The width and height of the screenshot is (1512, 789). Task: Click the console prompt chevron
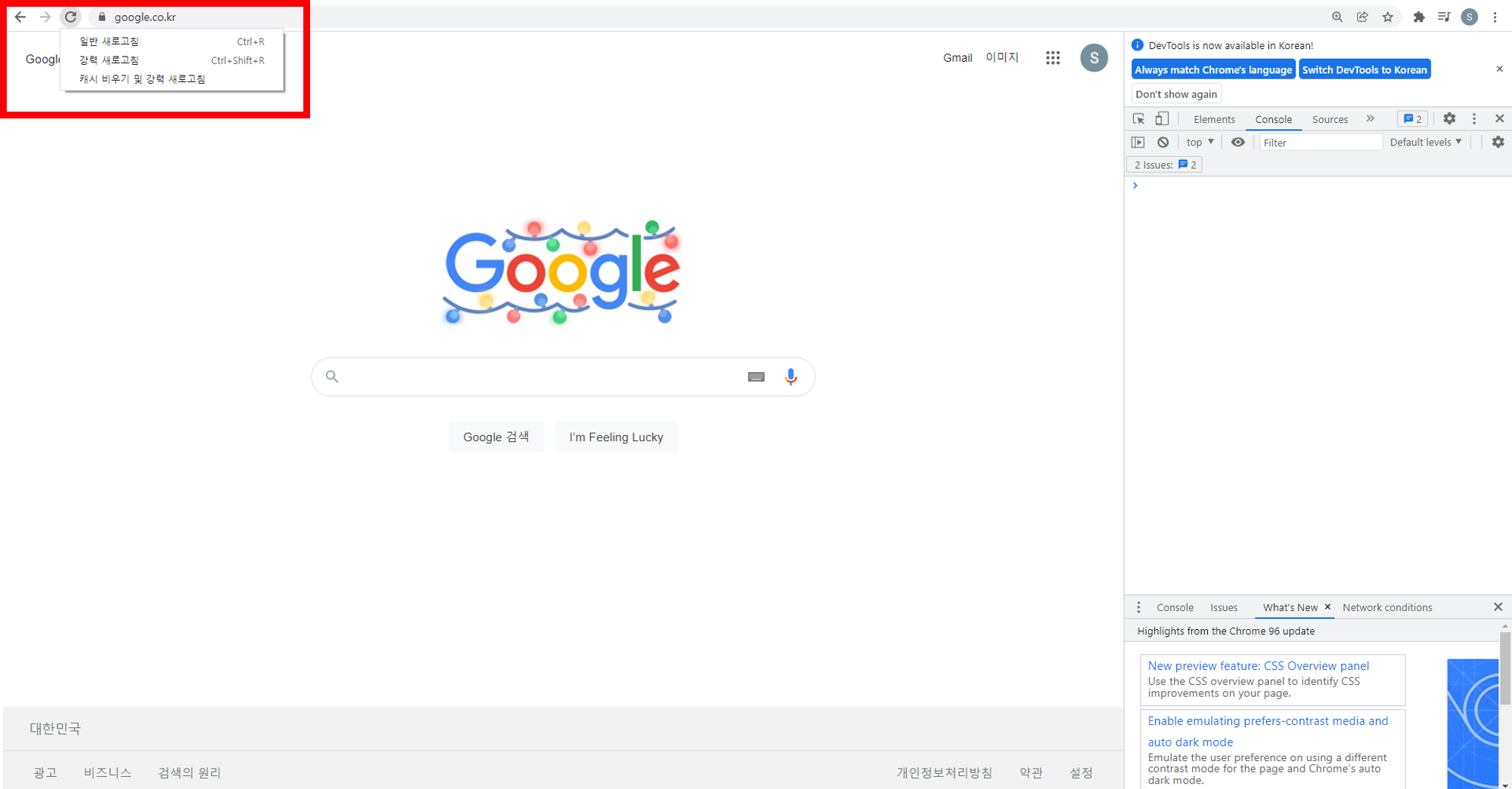(1135, 186)
